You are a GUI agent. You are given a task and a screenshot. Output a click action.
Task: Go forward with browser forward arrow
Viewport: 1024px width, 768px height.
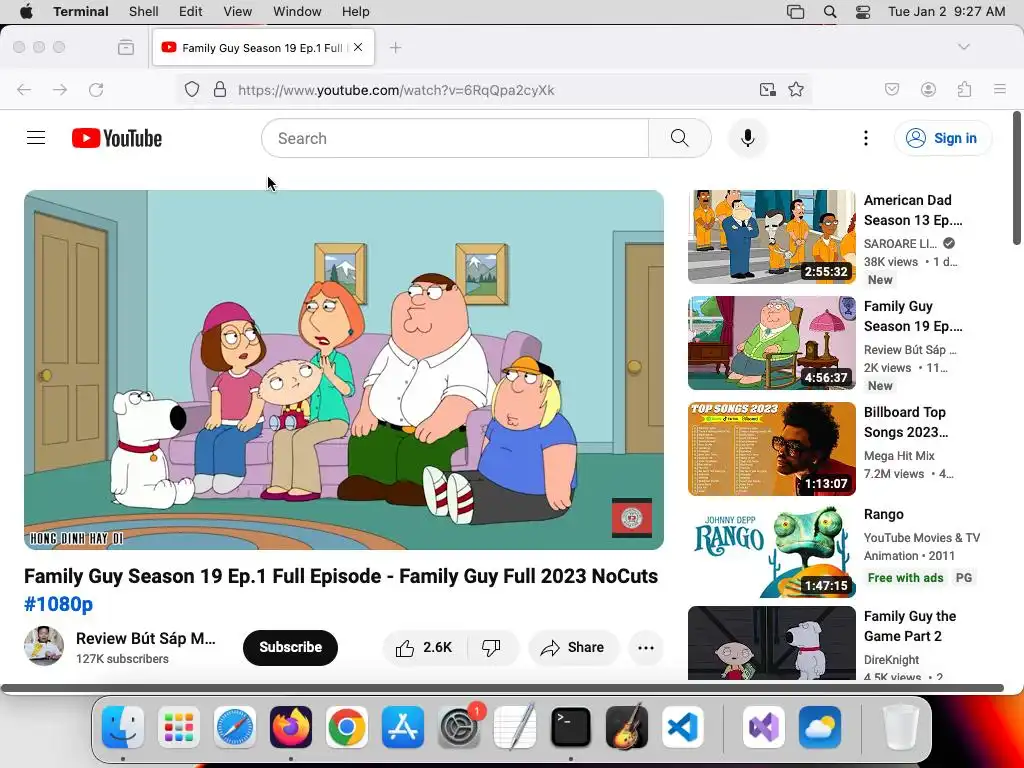click(60, 89)
